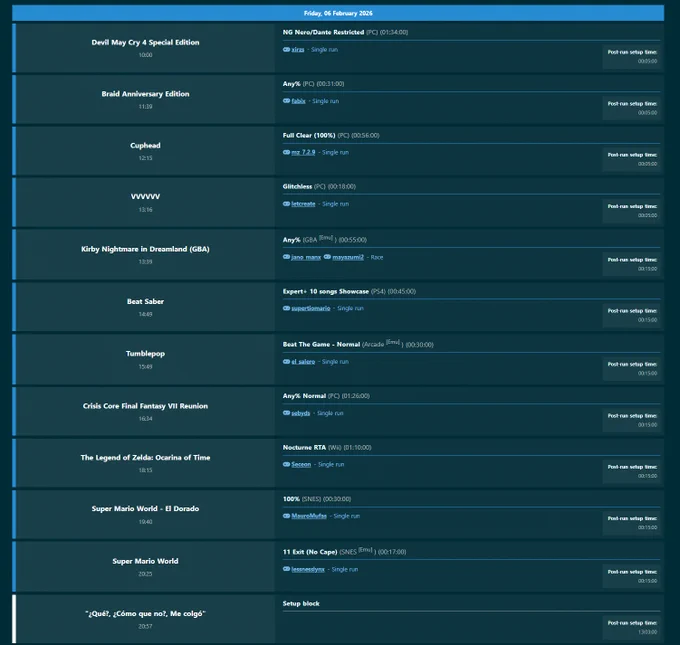
Task: Click Post-run setup time in the Braid row
Action: [632, 104]
